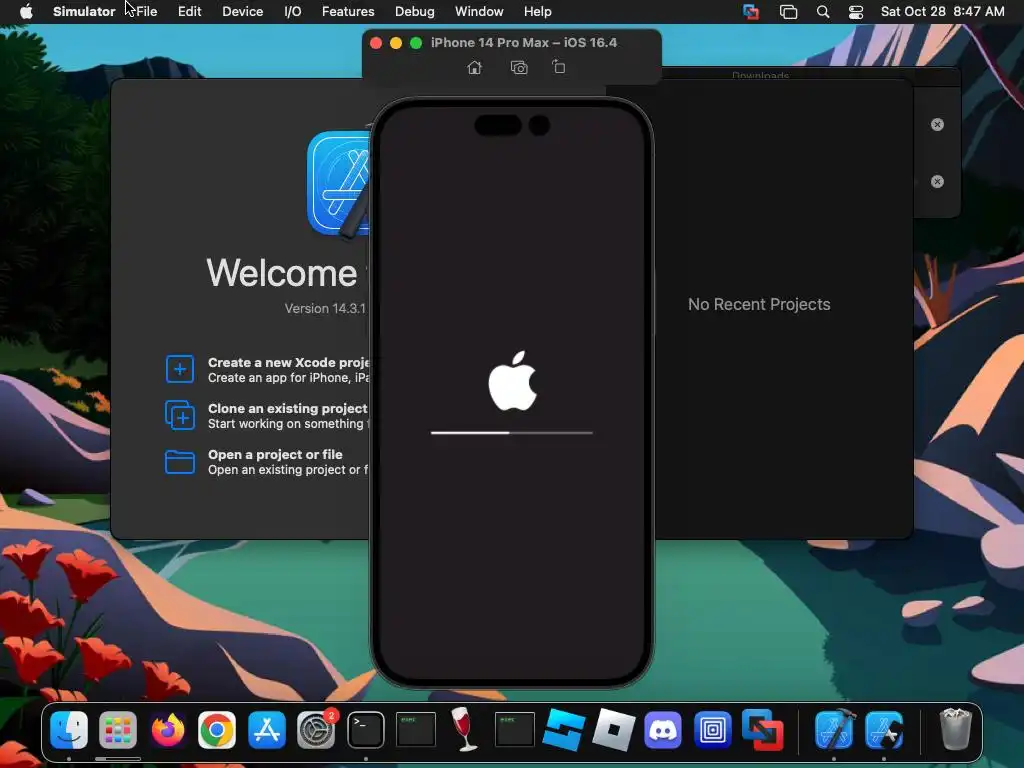Open Roblox Studio blue icon in Dock

coord(564,729)
